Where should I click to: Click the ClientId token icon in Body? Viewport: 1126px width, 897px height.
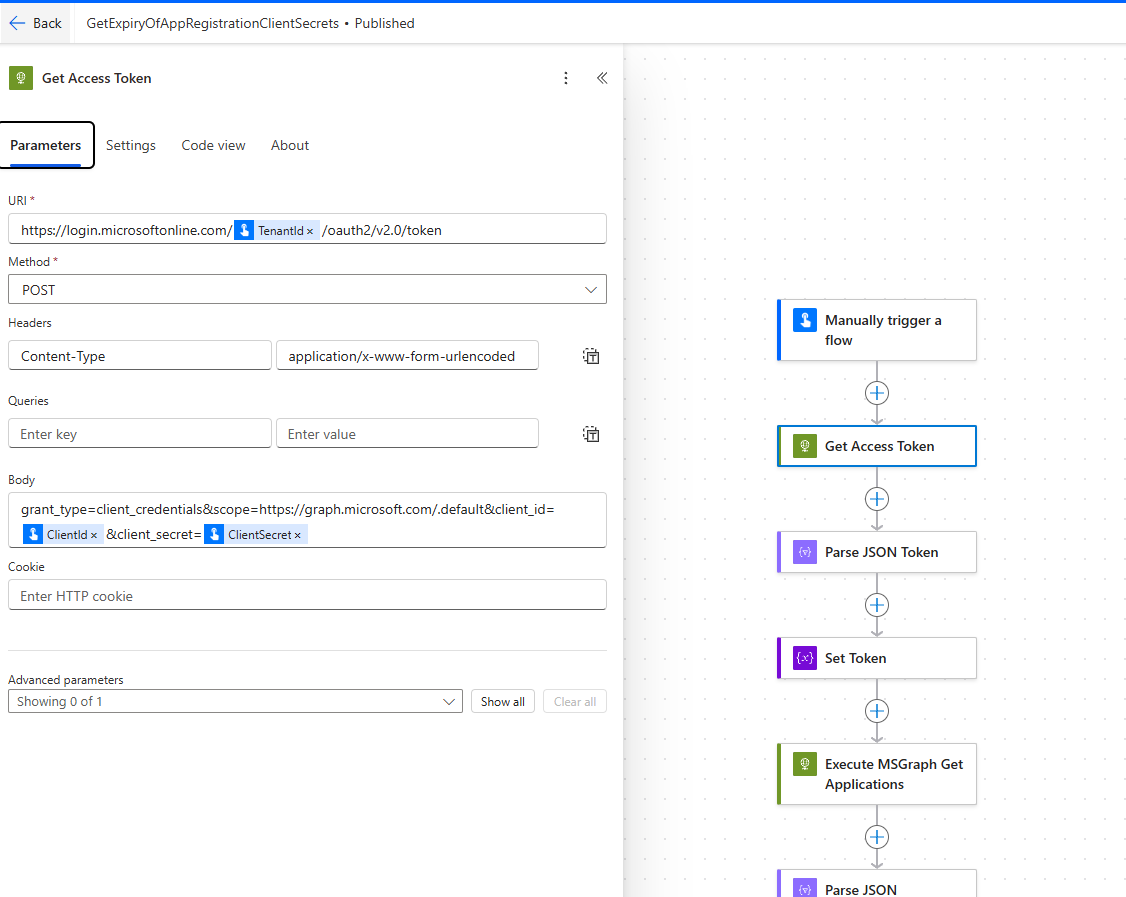33,534
